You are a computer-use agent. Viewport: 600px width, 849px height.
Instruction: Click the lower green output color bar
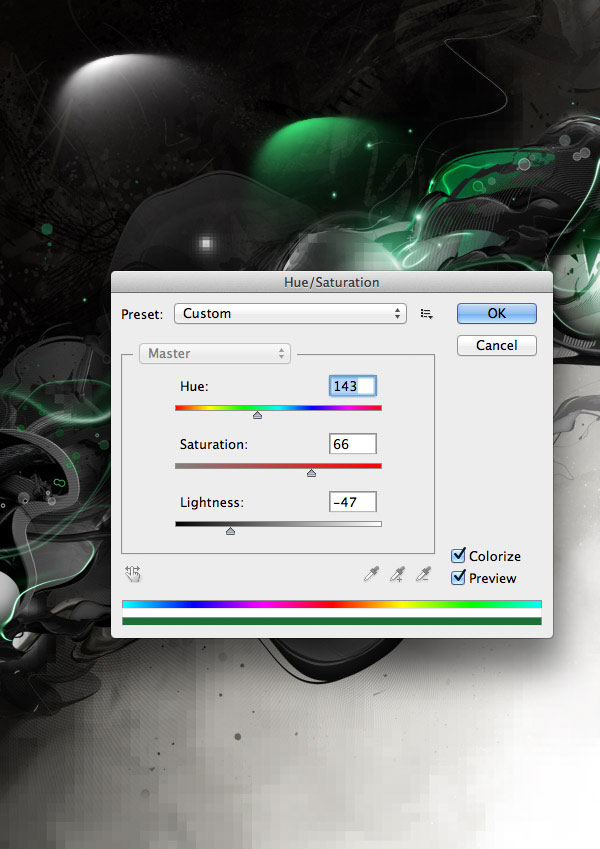tap(331, 621)
